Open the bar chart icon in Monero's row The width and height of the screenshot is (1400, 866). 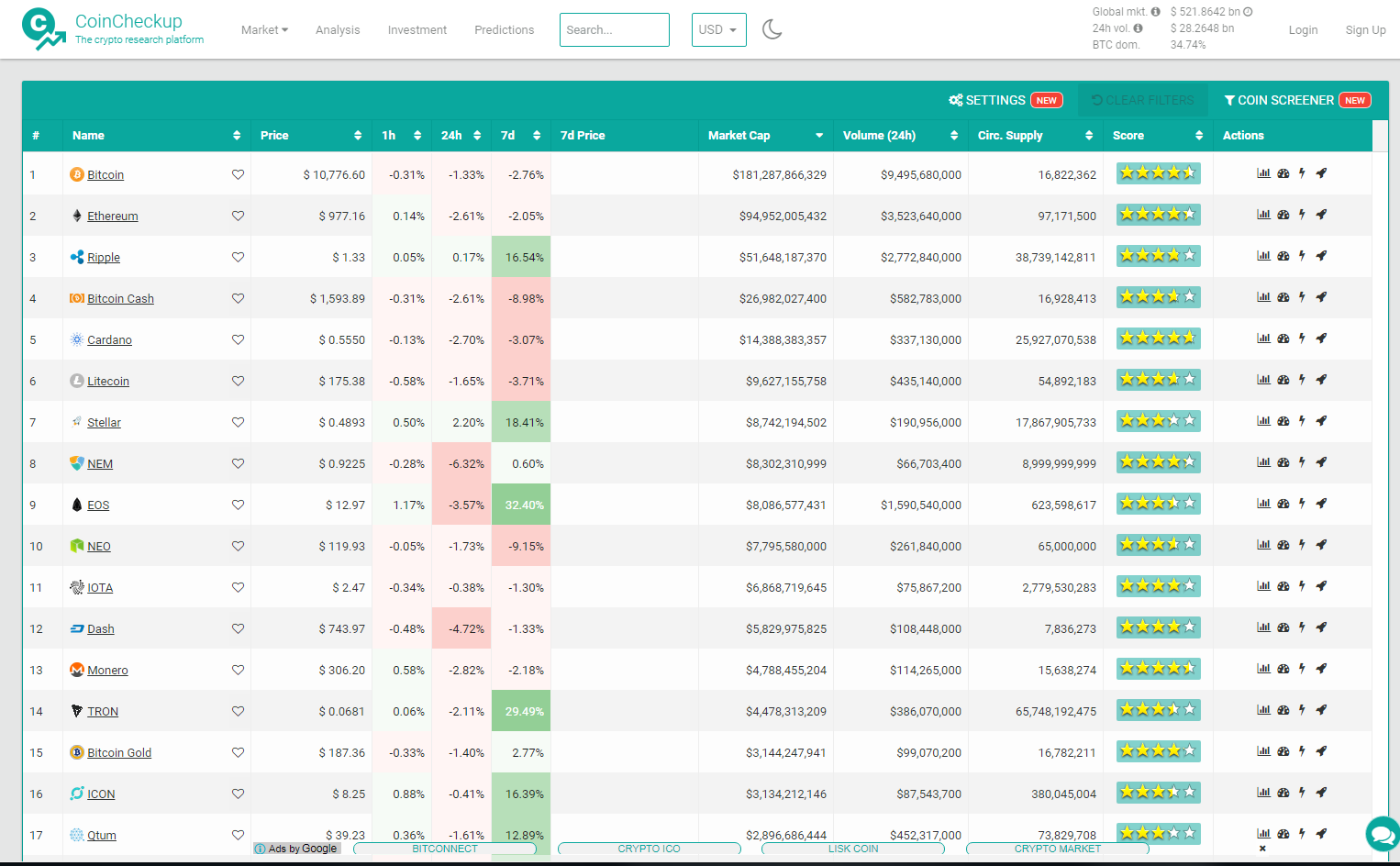(x=1263, y=668)
